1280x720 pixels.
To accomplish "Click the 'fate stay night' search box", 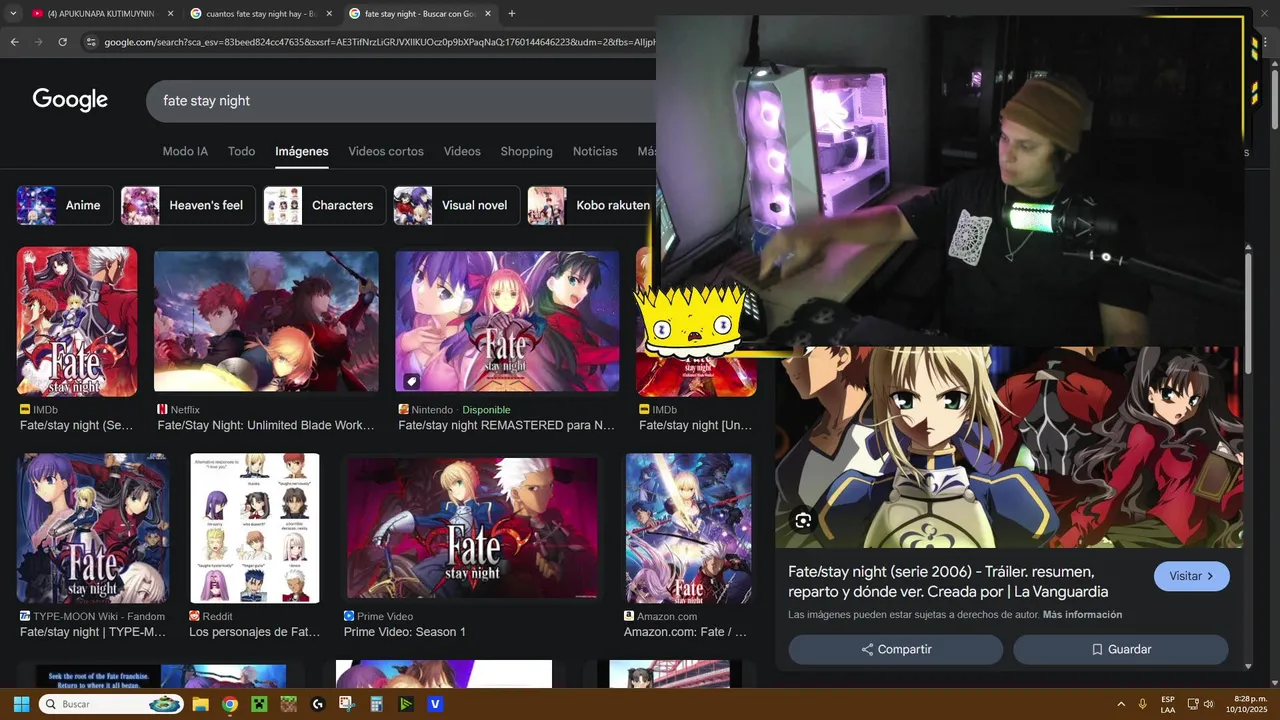I will coord(400,101).
